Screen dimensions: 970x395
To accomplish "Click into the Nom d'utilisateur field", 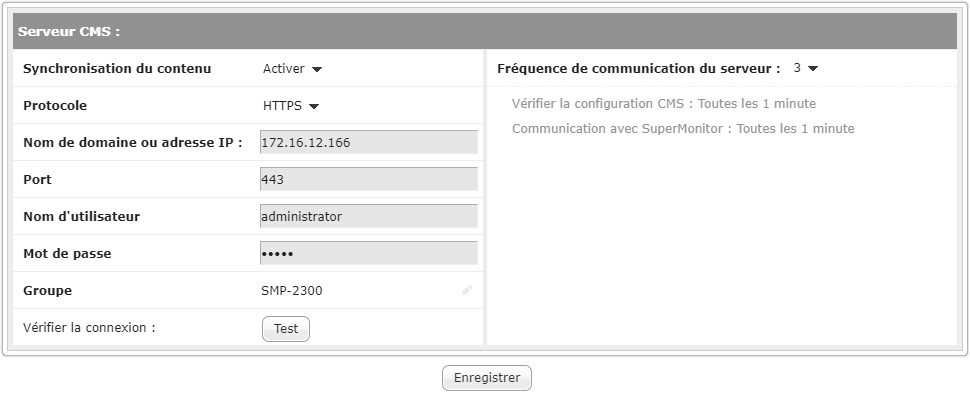I will tap(369, 216).
